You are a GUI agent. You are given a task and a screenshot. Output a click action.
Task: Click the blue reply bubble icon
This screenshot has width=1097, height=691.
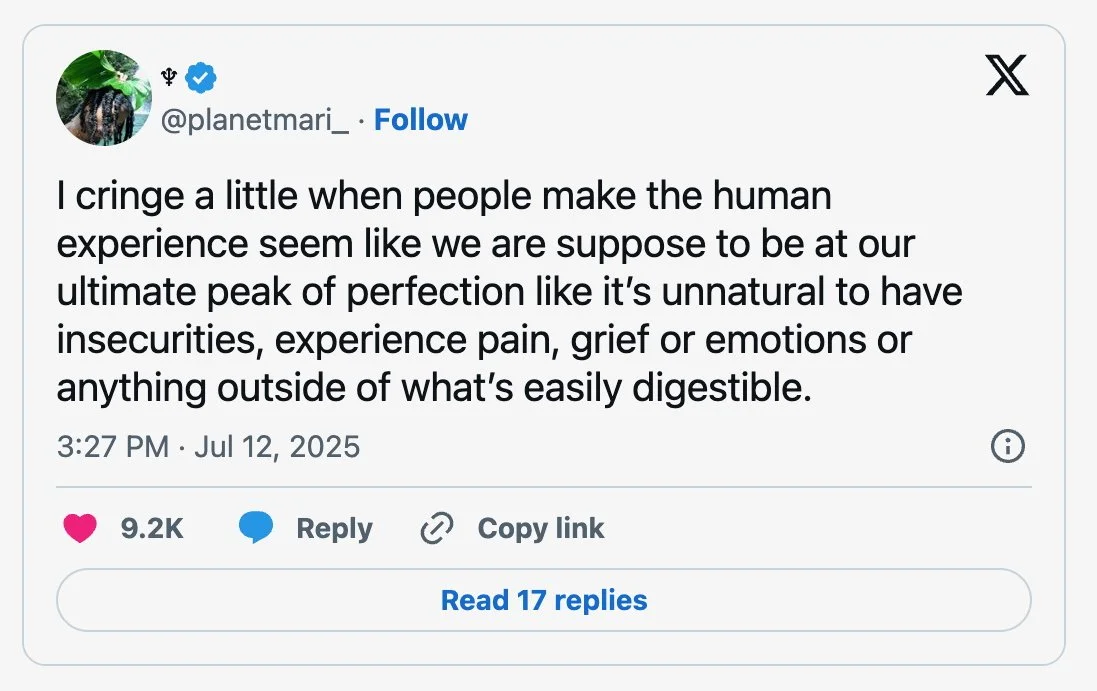click(256, 528)
